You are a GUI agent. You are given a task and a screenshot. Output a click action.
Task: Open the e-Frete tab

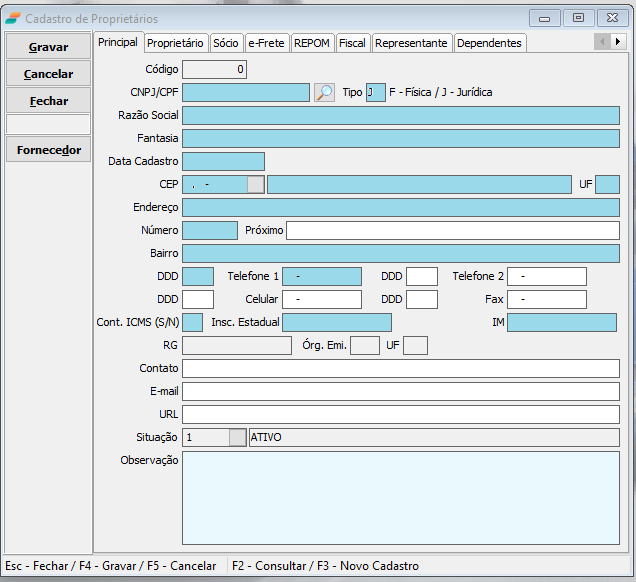[267, 43]
